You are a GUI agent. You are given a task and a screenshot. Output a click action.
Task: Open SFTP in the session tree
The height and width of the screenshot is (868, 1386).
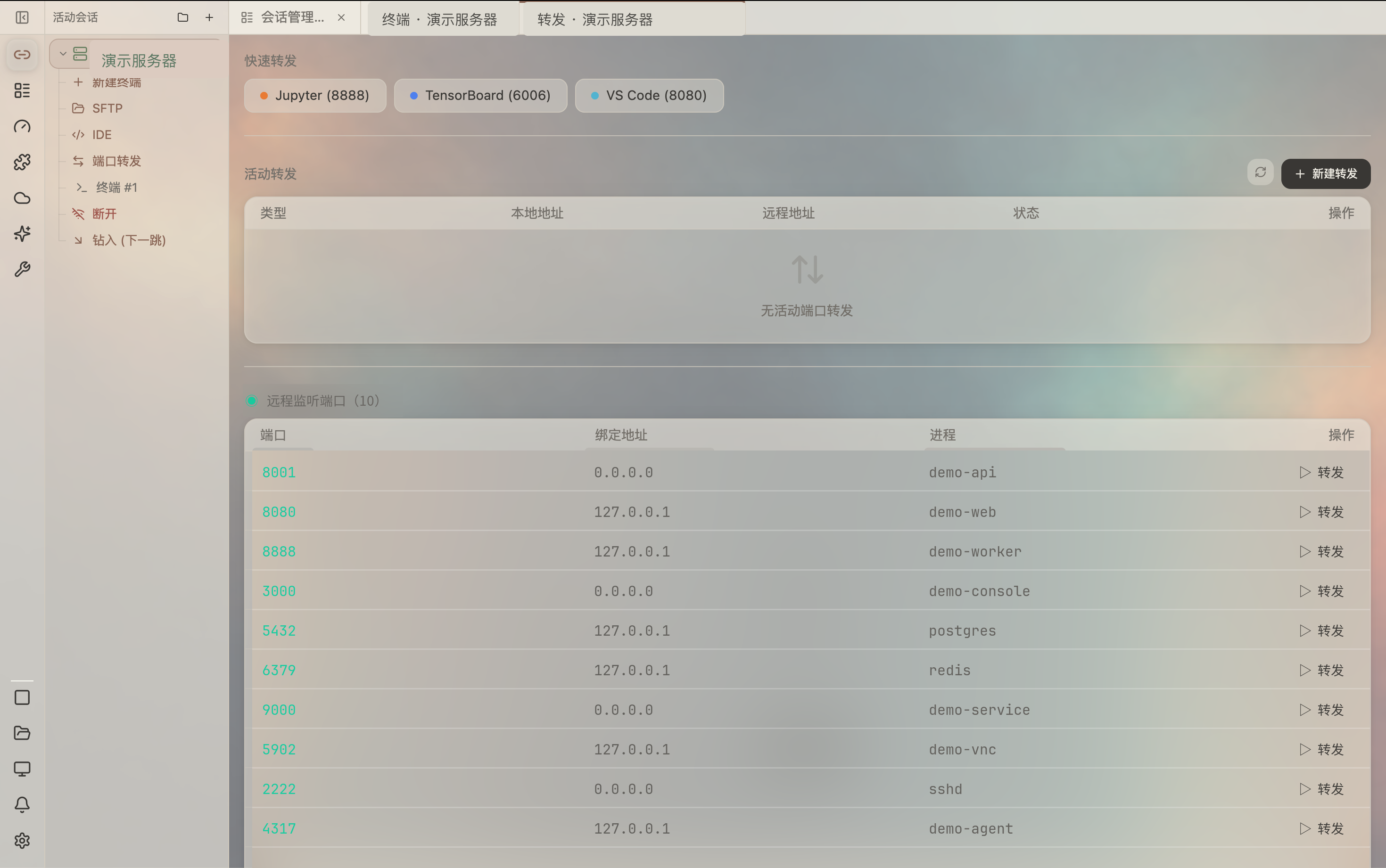[107, 108]
